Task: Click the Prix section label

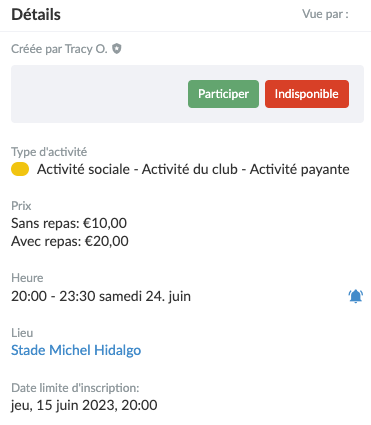Action: pyautogui.click(x=21, y=206)
